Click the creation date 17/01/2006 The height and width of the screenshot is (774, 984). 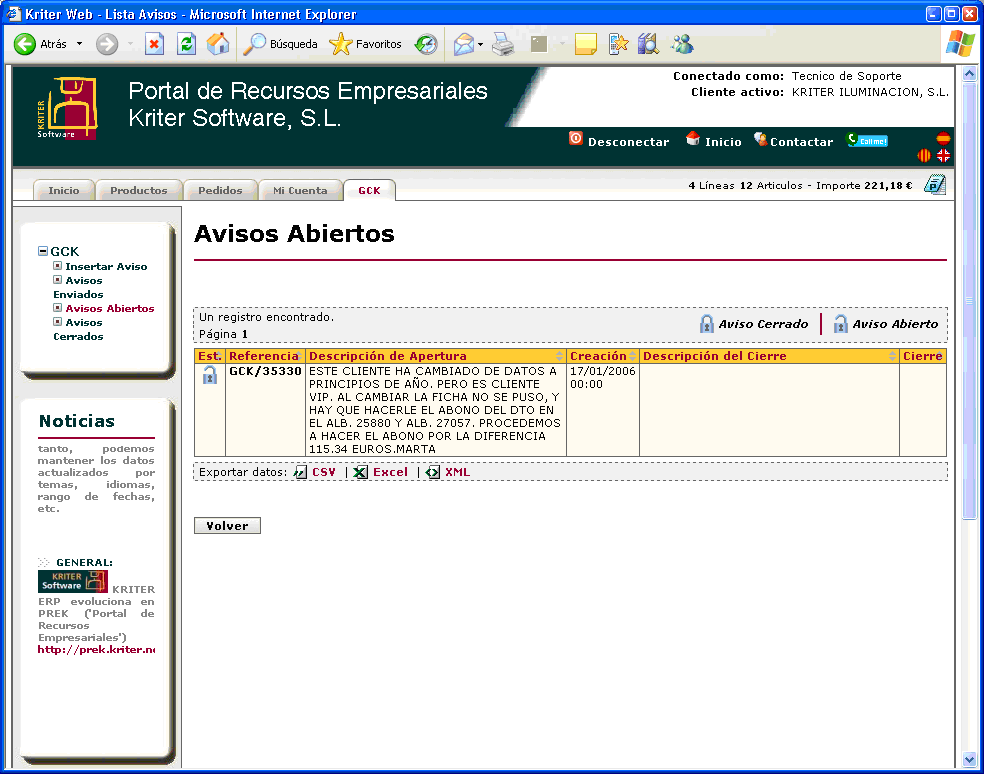[602, 371]
